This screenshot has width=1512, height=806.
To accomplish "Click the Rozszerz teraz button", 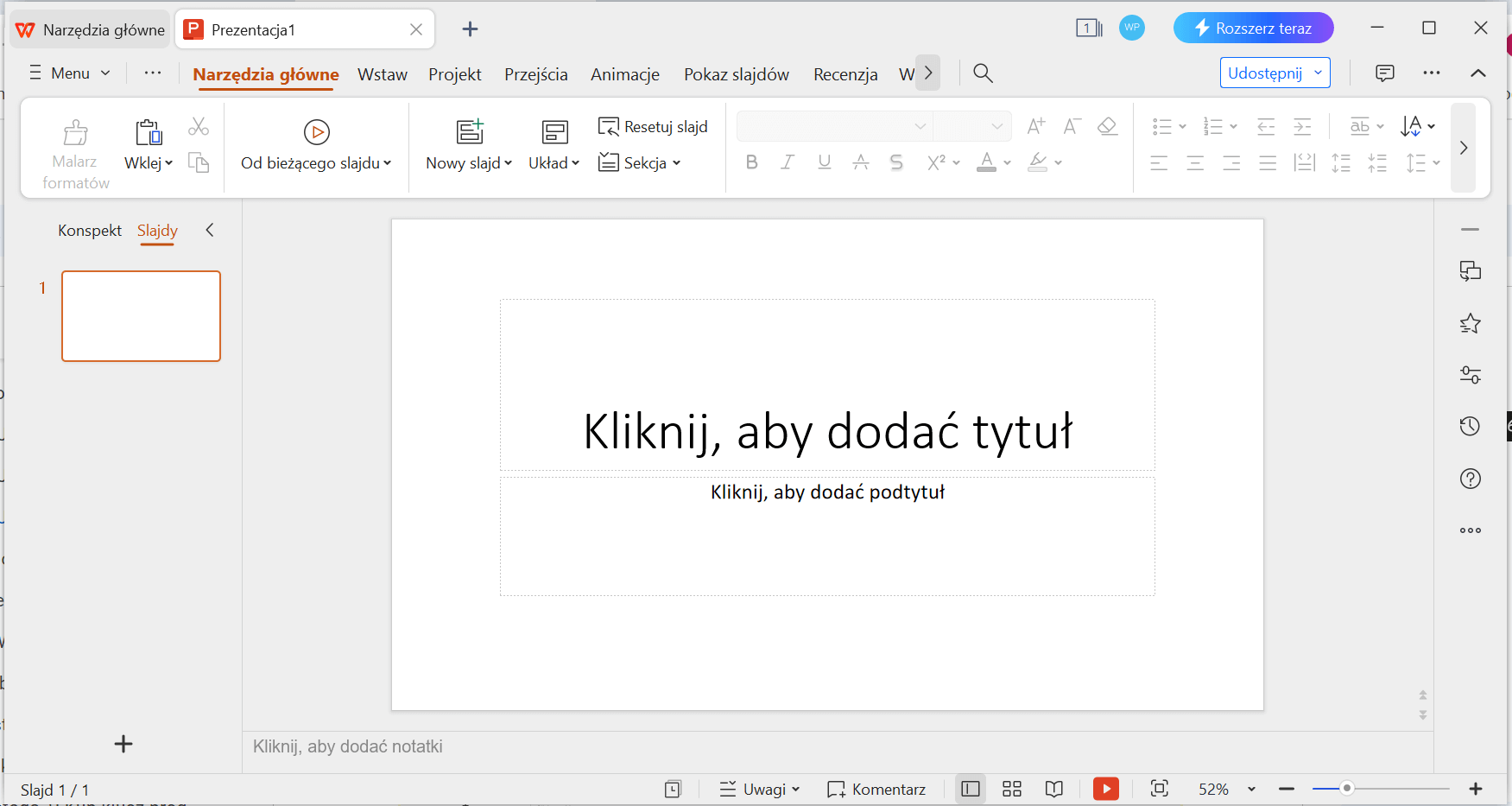I will (1253, 28).
